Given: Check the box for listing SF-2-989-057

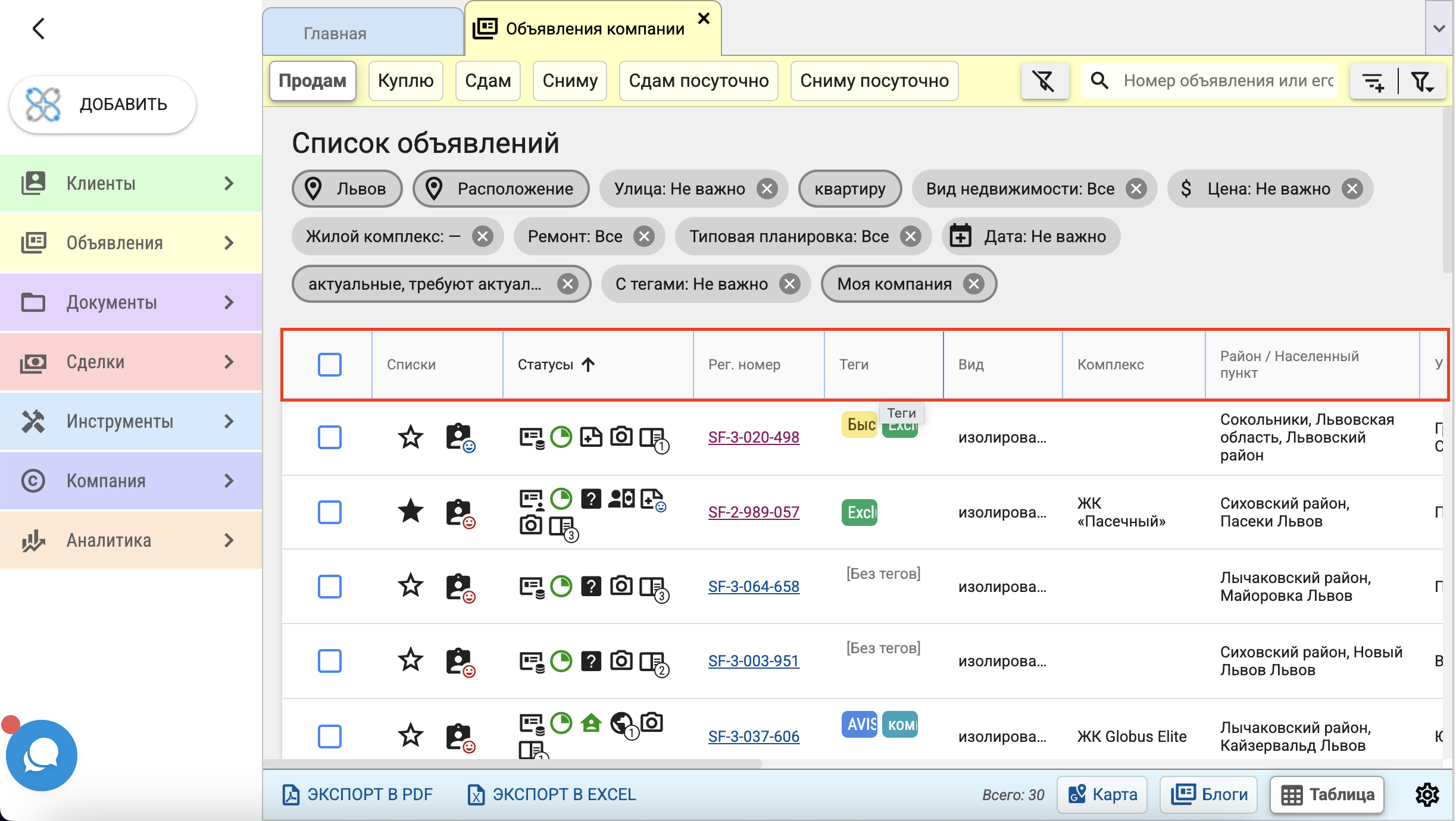Looking at the screenshot, I should [329, 512].
